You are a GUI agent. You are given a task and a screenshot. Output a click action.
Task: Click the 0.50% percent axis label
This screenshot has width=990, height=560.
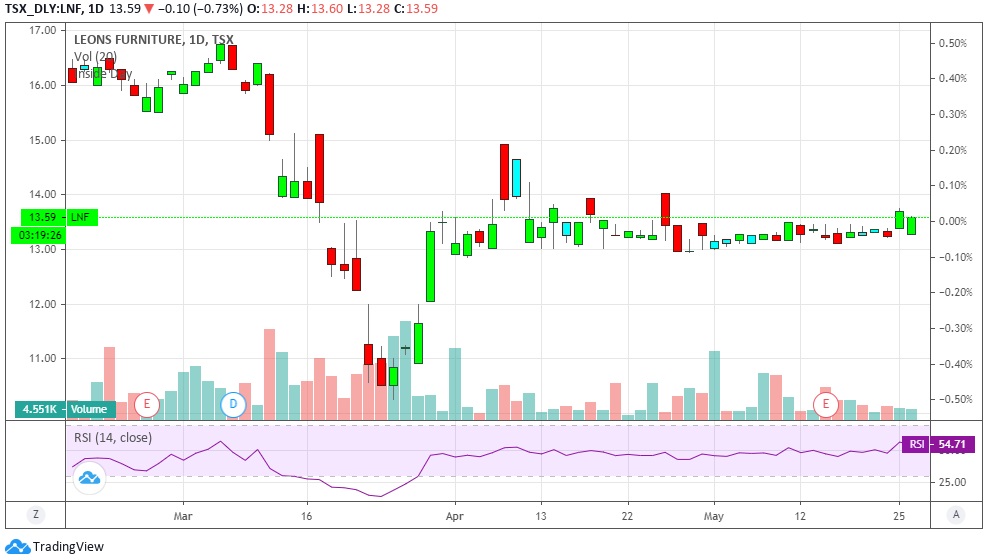[953, 43]
